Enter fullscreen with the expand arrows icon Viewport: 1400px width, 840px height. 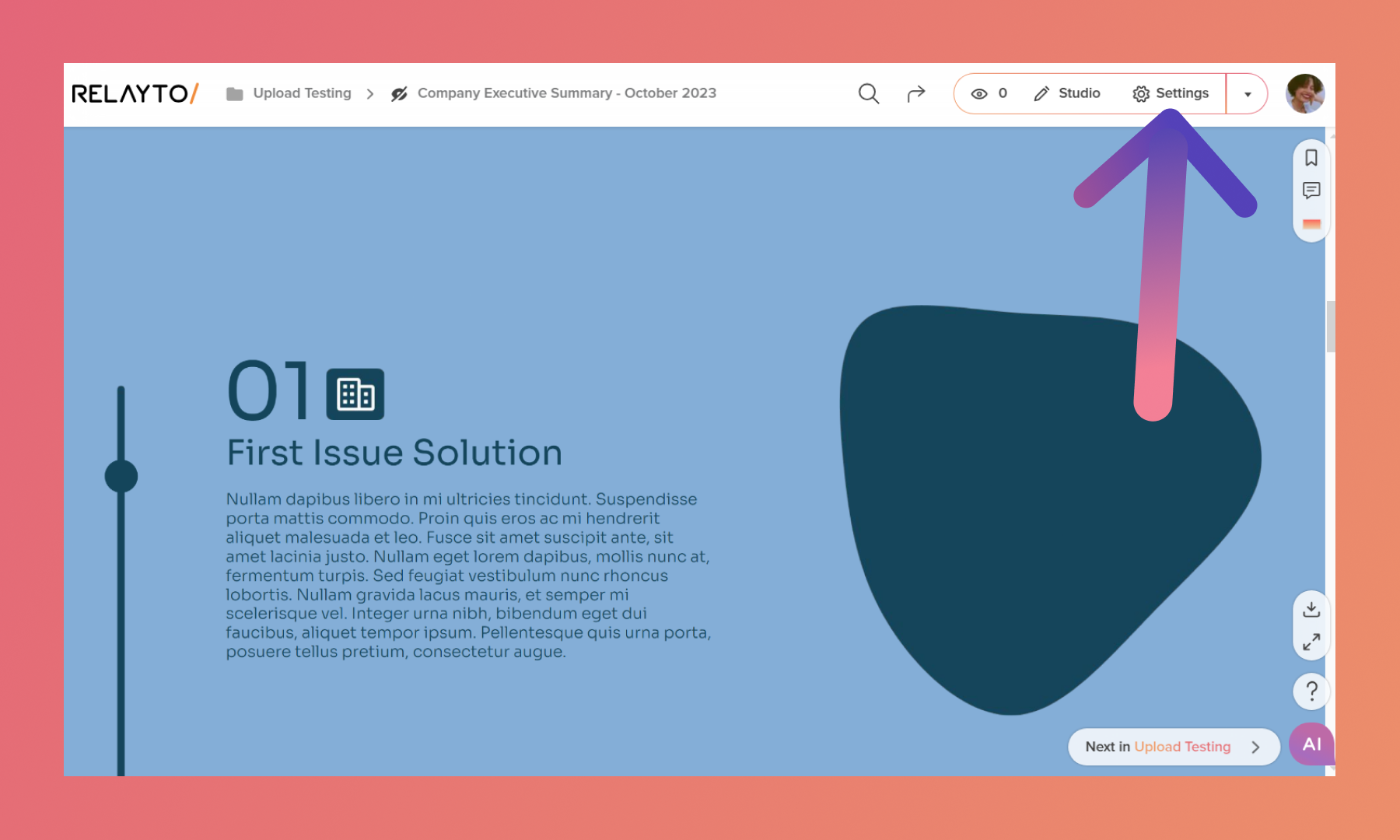(1311, 642)
